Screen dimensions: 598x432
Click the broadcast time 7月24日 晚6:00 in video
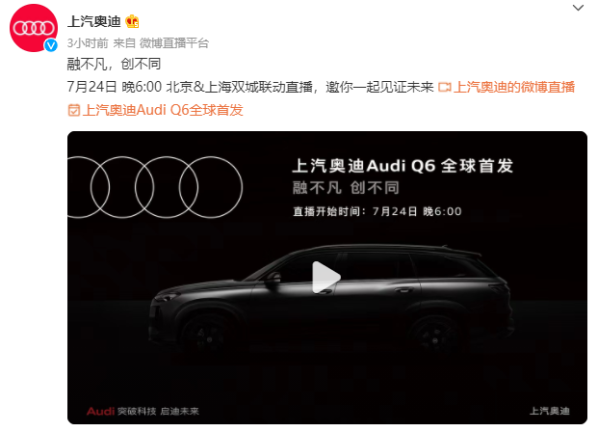tap(417, 211)
